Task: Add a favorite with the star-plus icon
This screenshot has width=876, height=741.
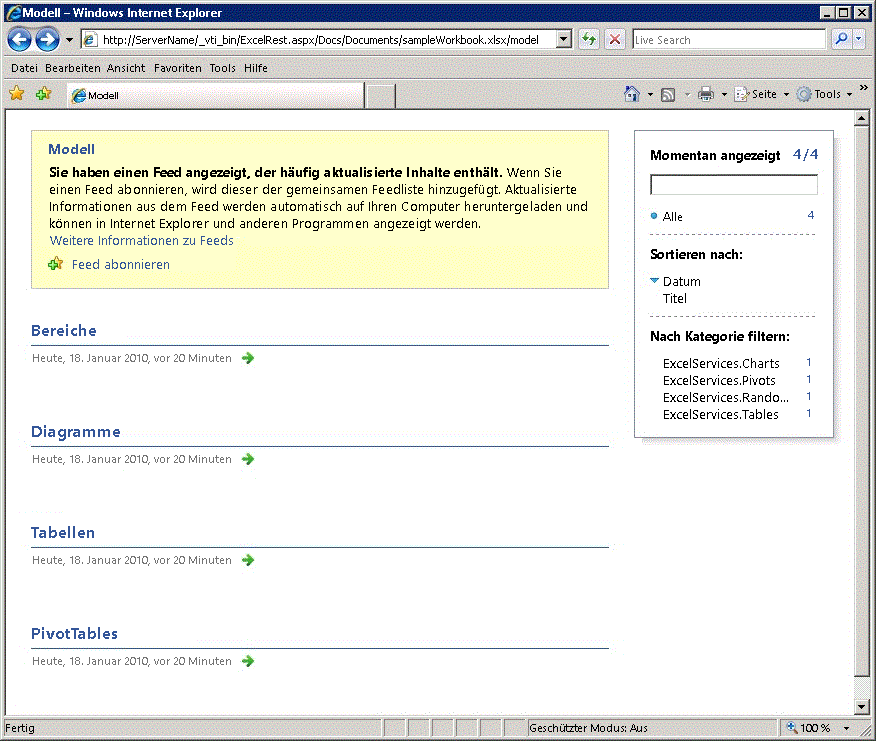Action: point(42,93)
